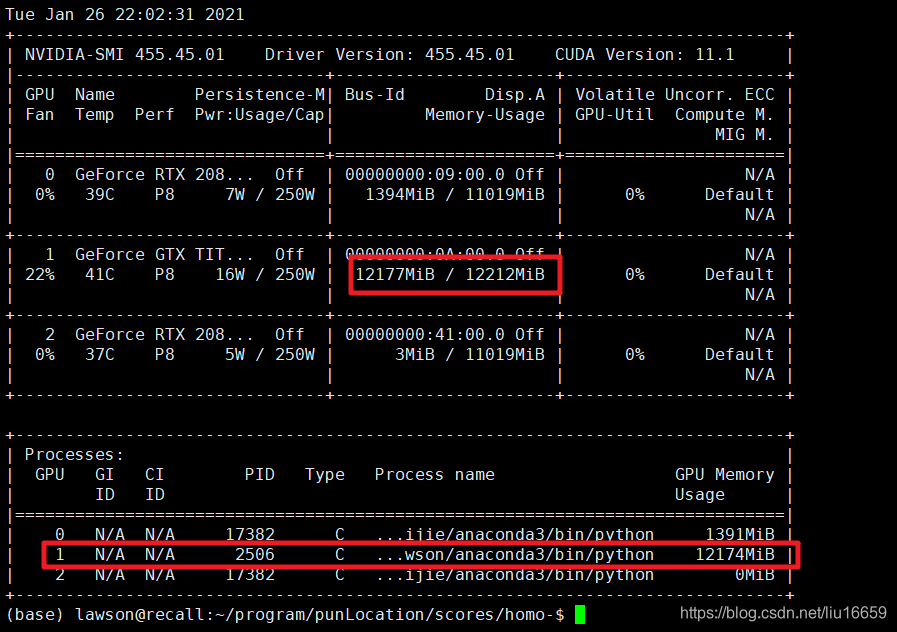Viewport: 897px width, 632px height.
Task: Click the GeForce RTX 208 GPU 0 name
Action: [x=160, y=174]
